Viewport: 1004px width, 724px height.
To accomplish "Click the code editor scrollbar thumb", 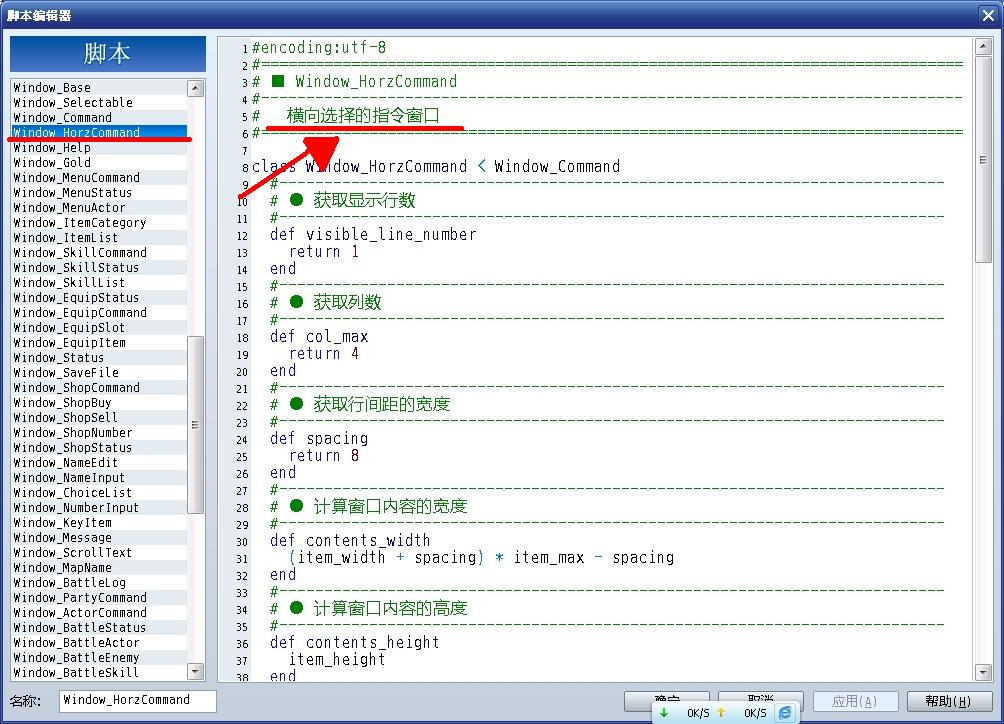I will (983, 159).
